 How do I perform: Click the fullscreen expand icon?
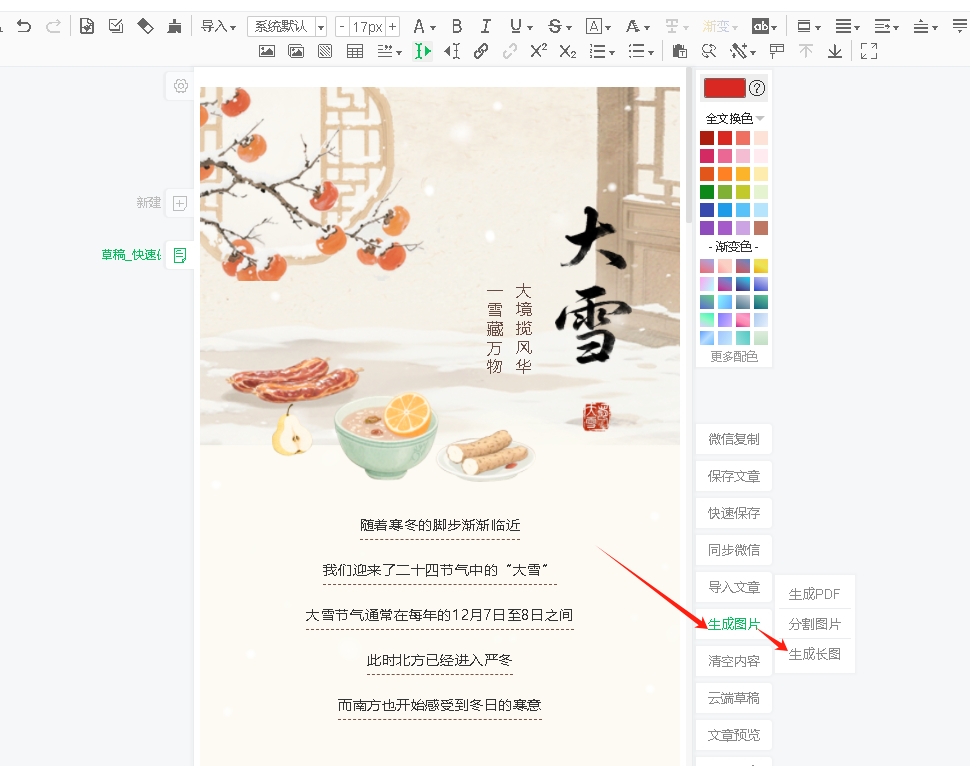(x=868, y=51)
